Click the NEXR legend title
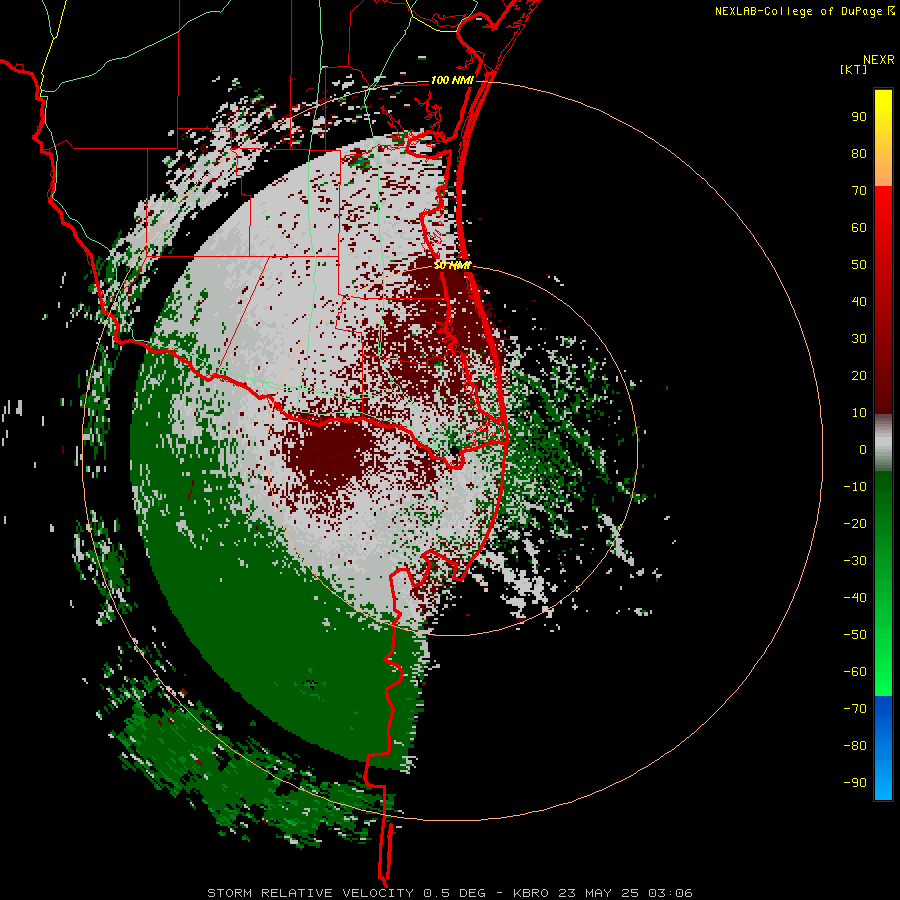 878,60
